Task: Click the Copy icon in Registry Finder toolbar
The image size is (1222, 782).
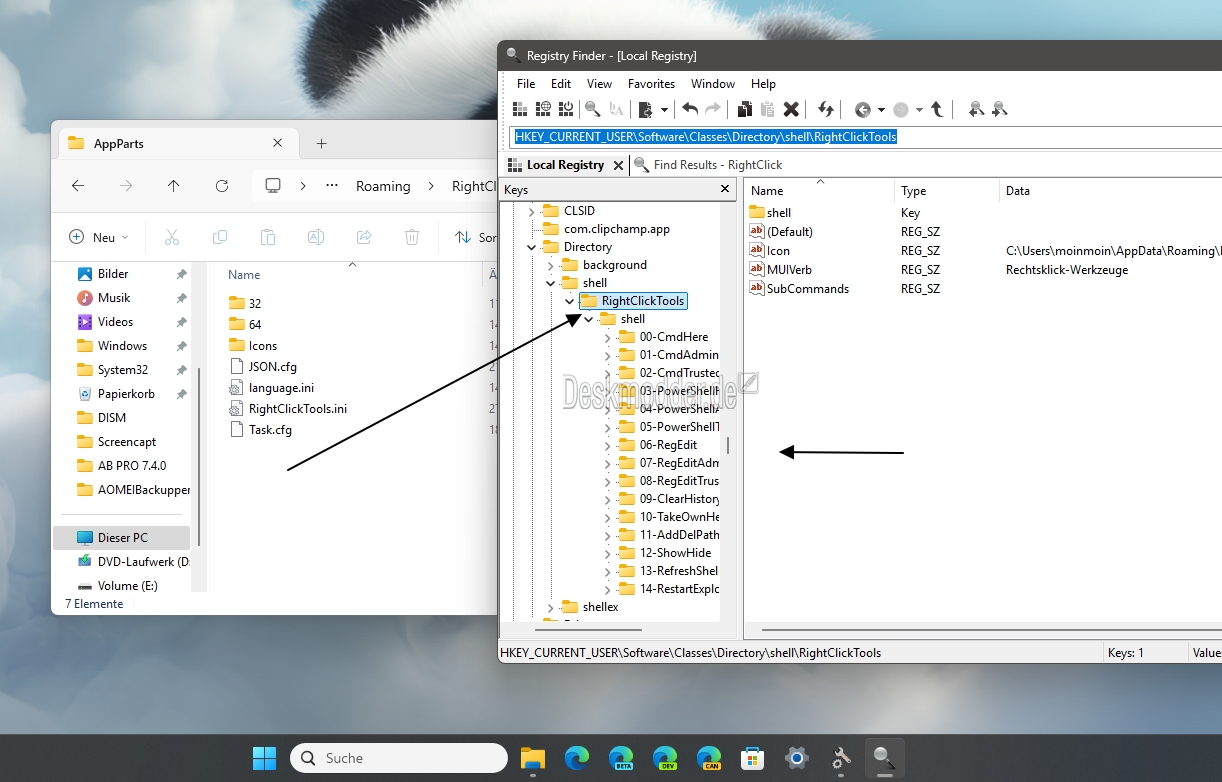Action: [744, 109]
